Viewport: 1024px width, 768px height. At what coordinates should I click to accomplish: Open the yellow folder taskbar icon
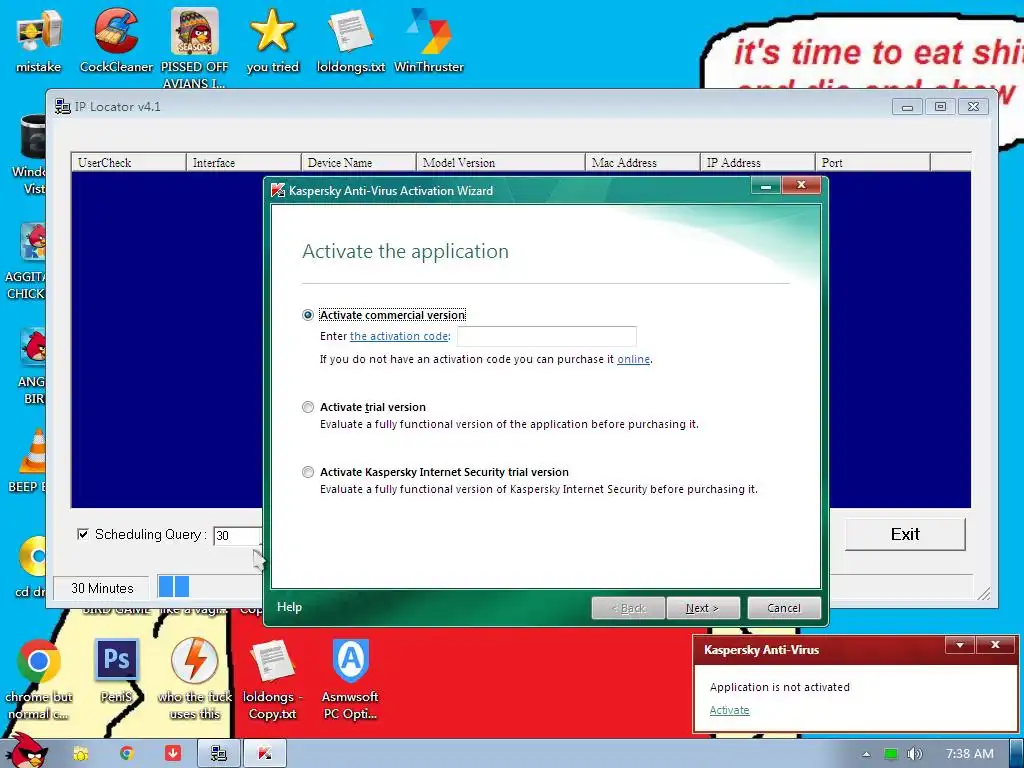pyautogui.click(x=81, y=754)
